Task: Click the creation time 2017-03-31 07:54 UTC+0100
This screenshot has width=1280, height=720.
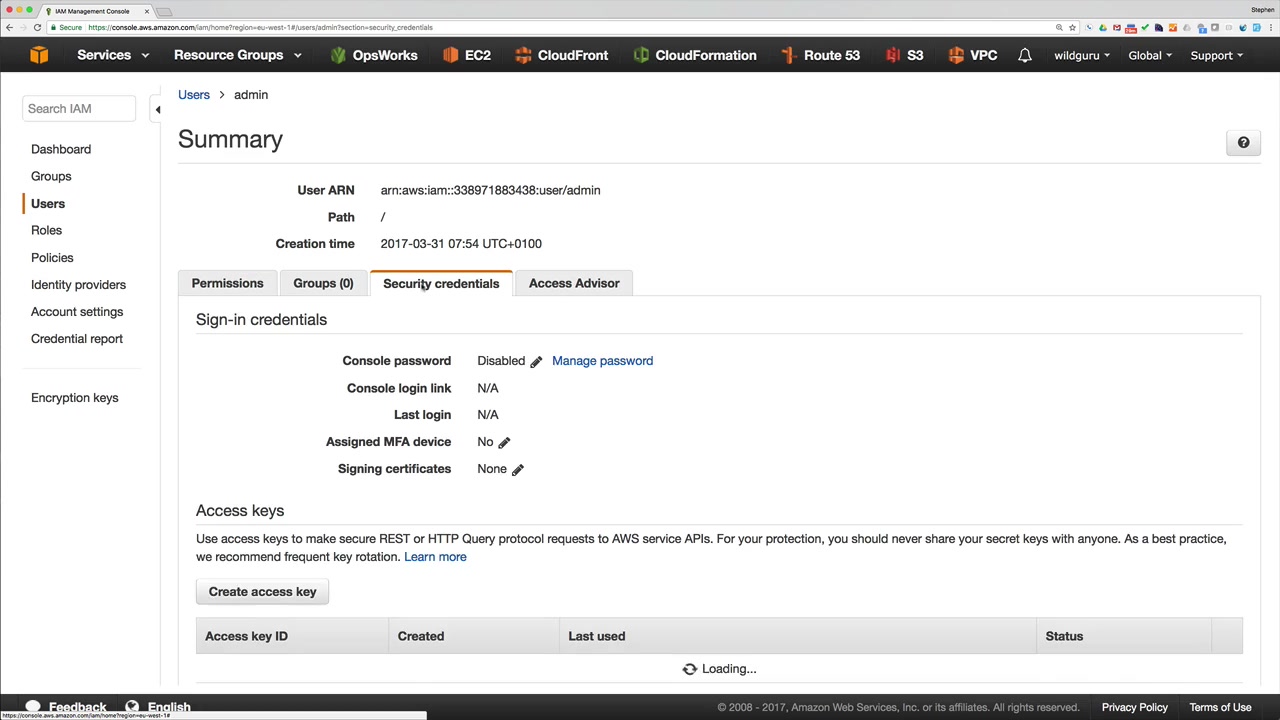Action: coord(461,244)
